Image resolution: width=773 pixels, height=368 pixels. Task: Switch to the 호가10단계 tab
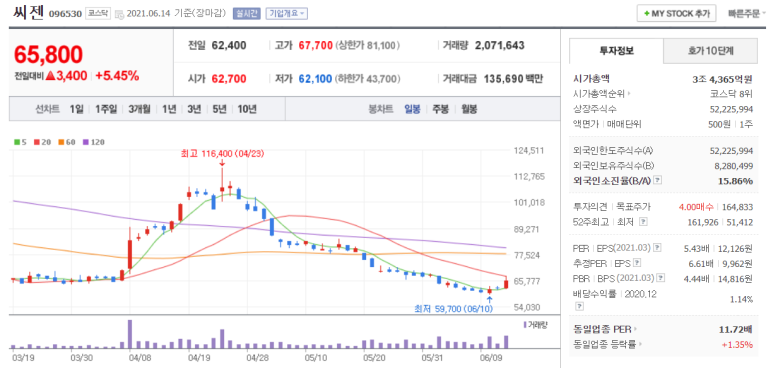click(710, 50)
